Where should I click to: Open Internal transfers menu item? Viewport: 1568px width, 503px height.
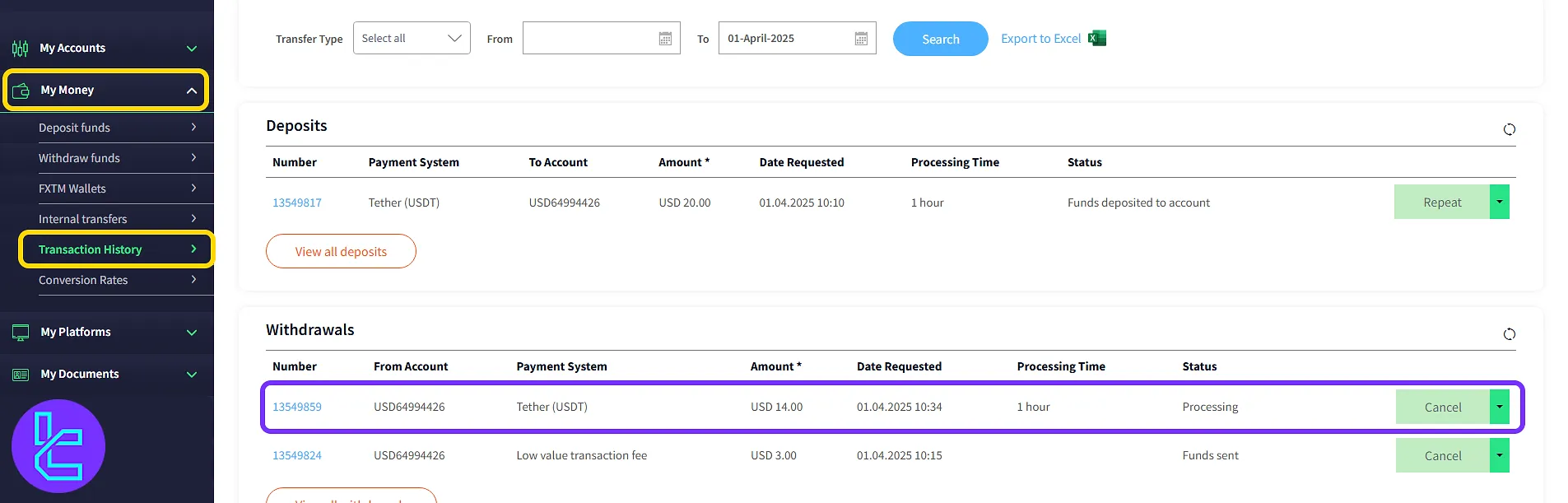118,219
